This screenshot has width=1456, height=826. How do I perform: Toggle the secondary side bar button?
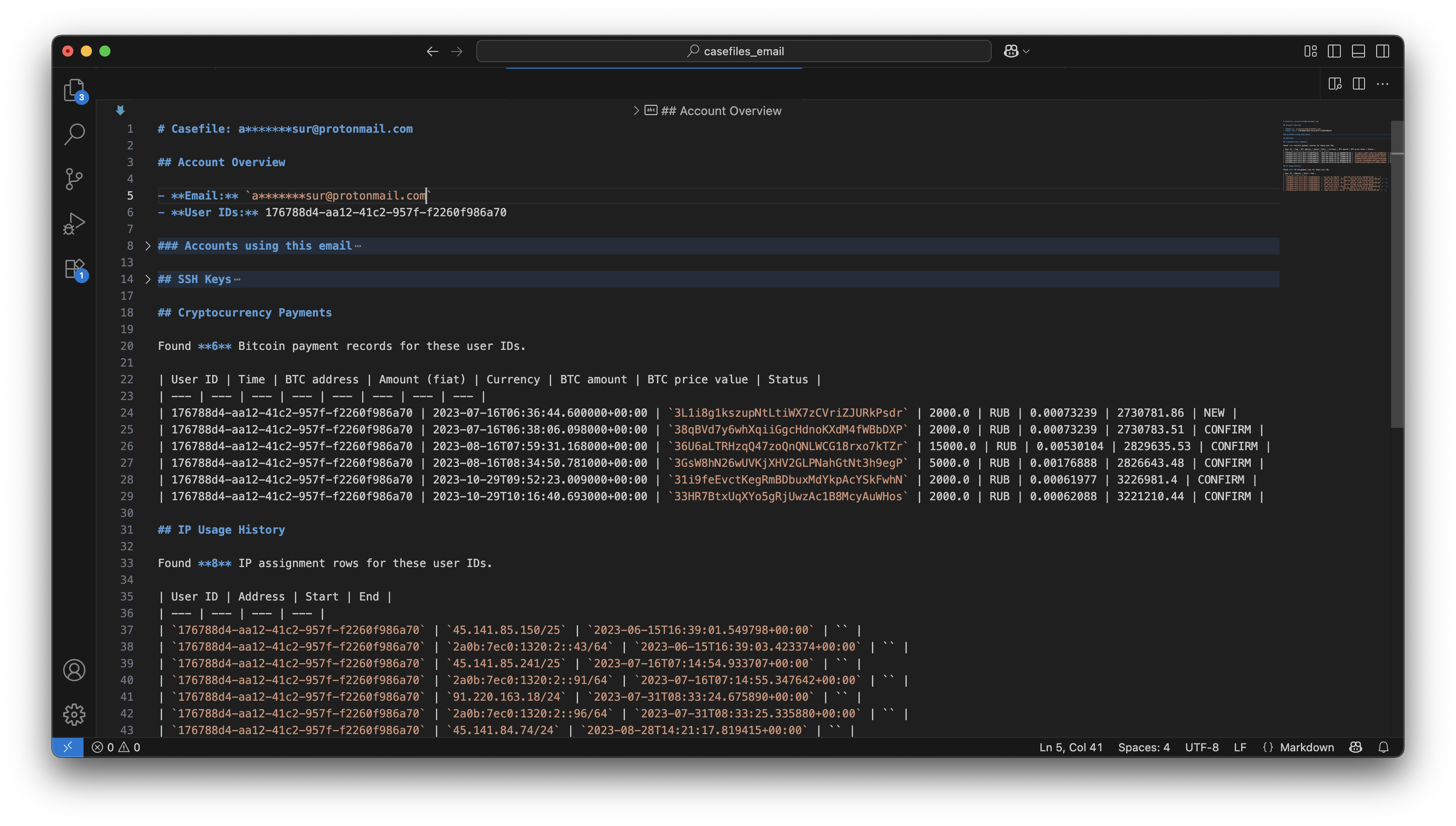[1383, 51]
